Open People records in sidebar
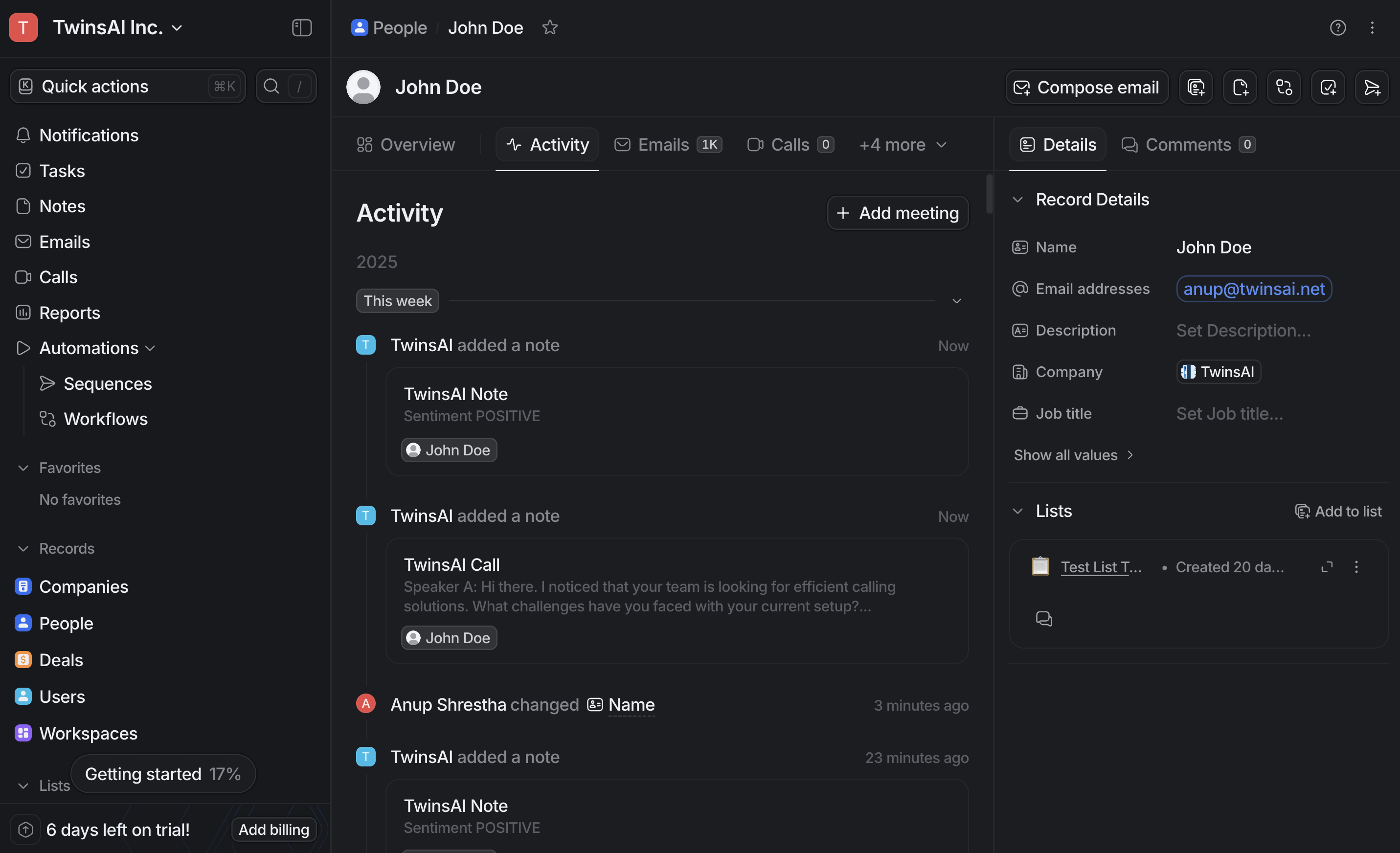1400x853 pixels. coord(54,624)
